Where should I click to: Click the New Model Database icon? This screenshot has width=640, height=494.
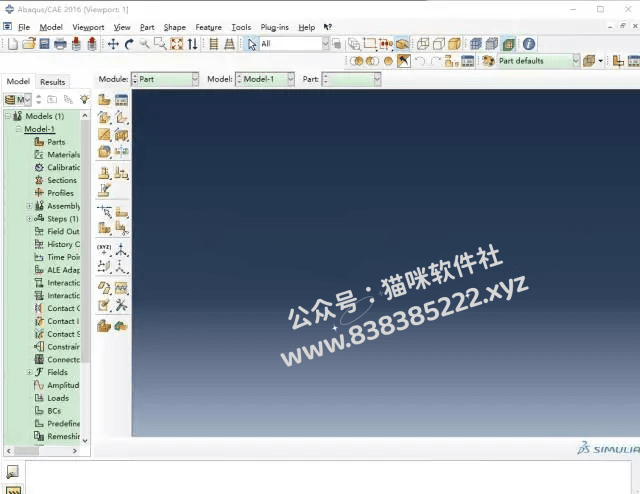(x=13, y=44)
